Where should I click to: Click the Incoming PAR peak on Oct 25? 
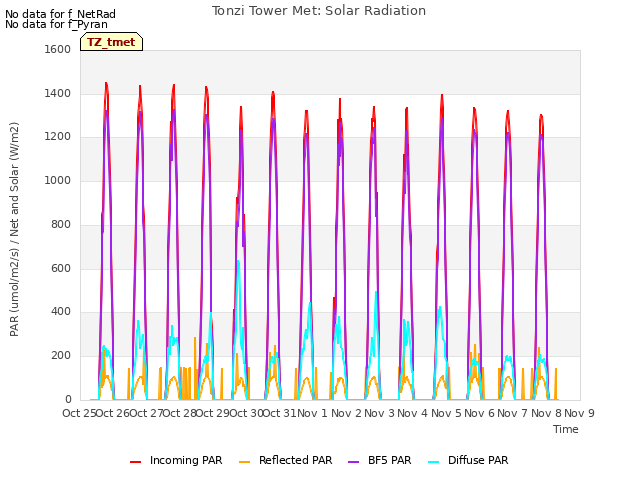[106, 84]
